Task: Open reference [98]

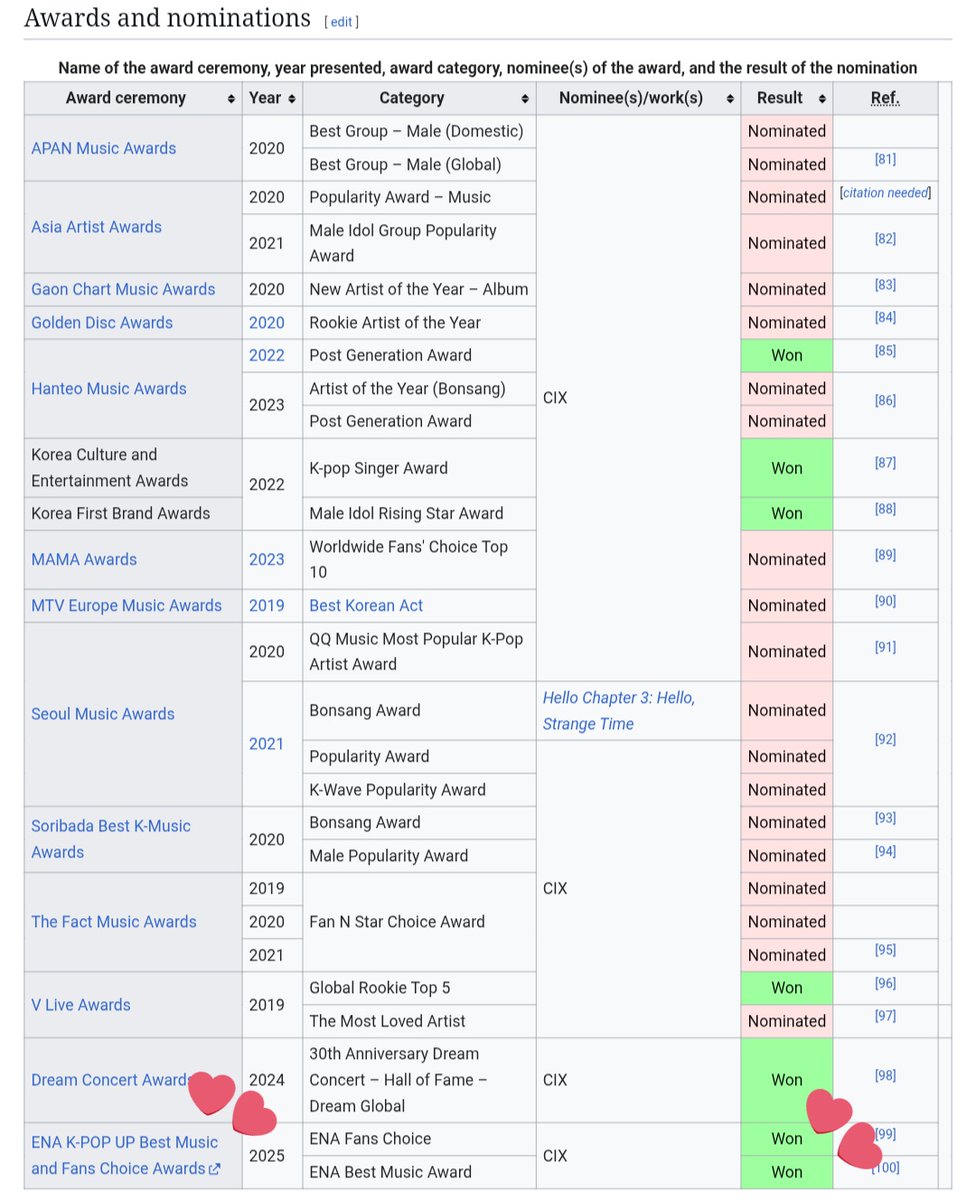Action: tap(885, 1075)
